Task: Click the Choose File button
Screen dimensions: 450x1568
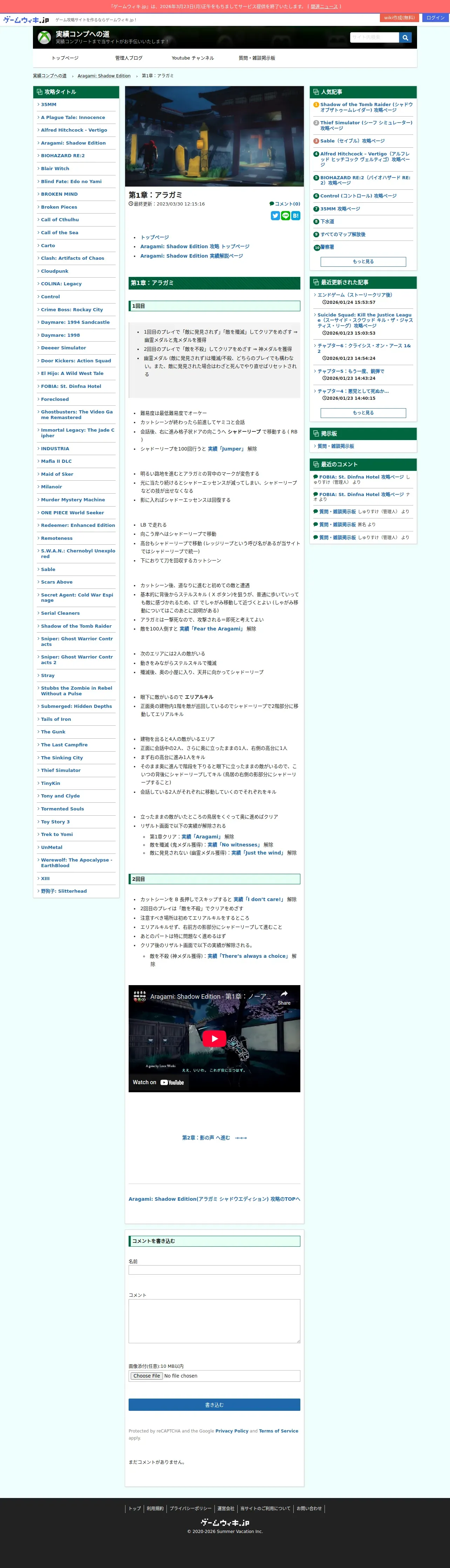Action: pyautogui.click(x=146, y=1376)
